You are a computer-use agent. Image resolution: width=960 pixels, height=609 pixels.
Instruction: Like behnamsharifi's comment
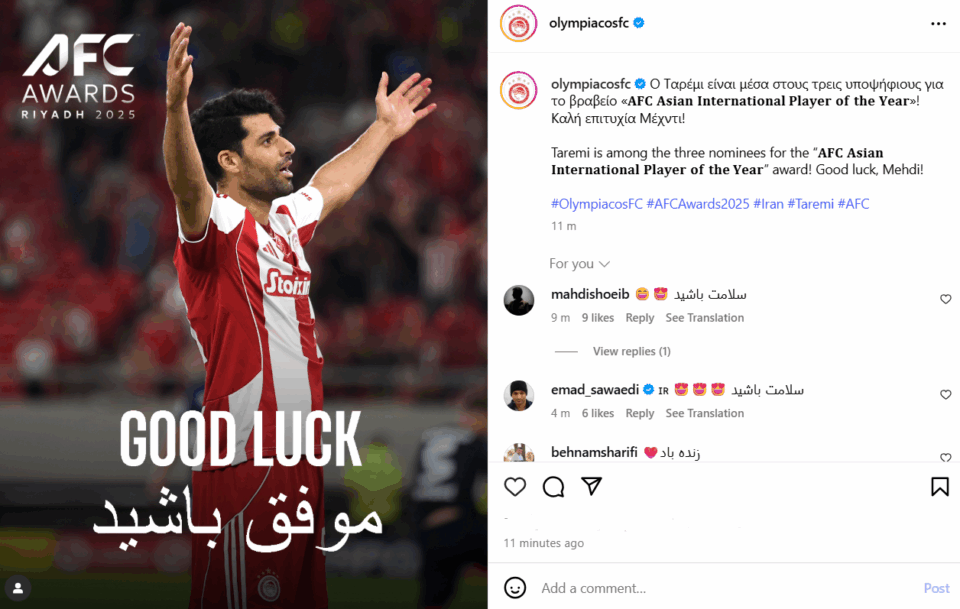tap(945, 457)
